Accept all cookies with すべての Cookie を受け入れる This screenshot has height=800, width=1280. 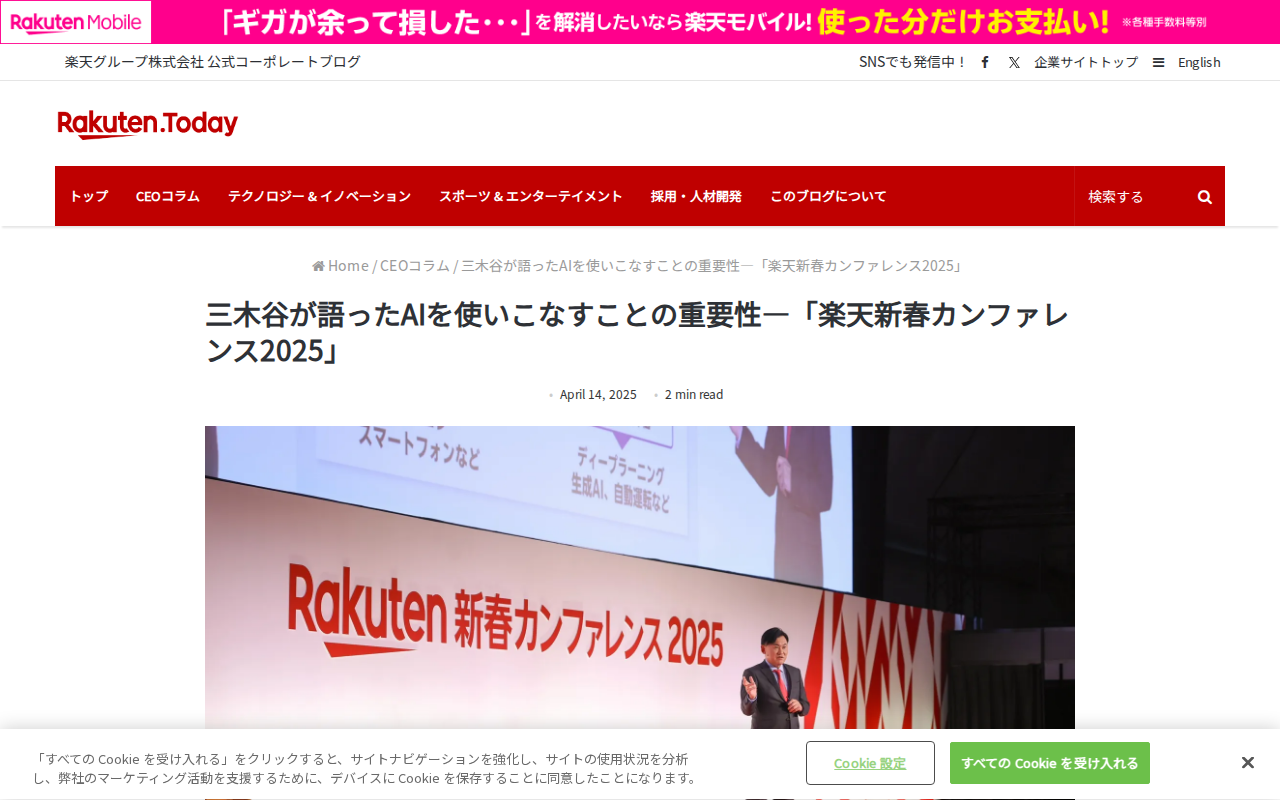coord(1050,763)
